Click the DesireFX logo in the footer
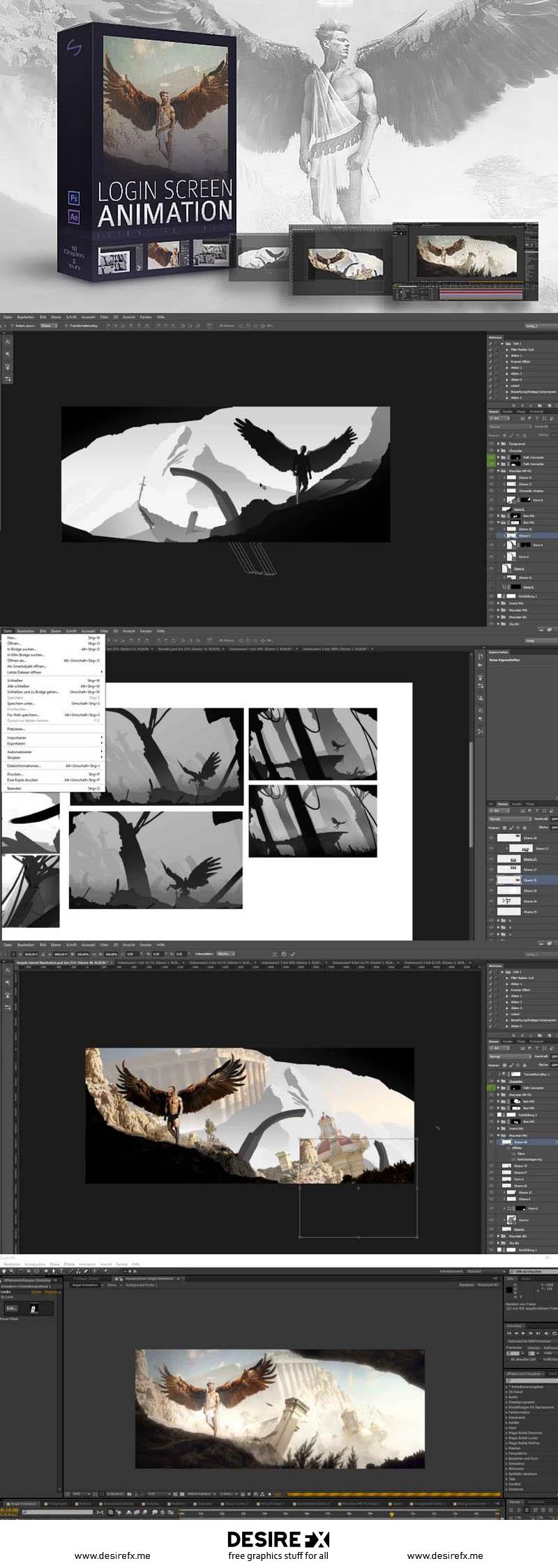The image size is (558, 1568). pyautogui.click(x=278, y=1539)
